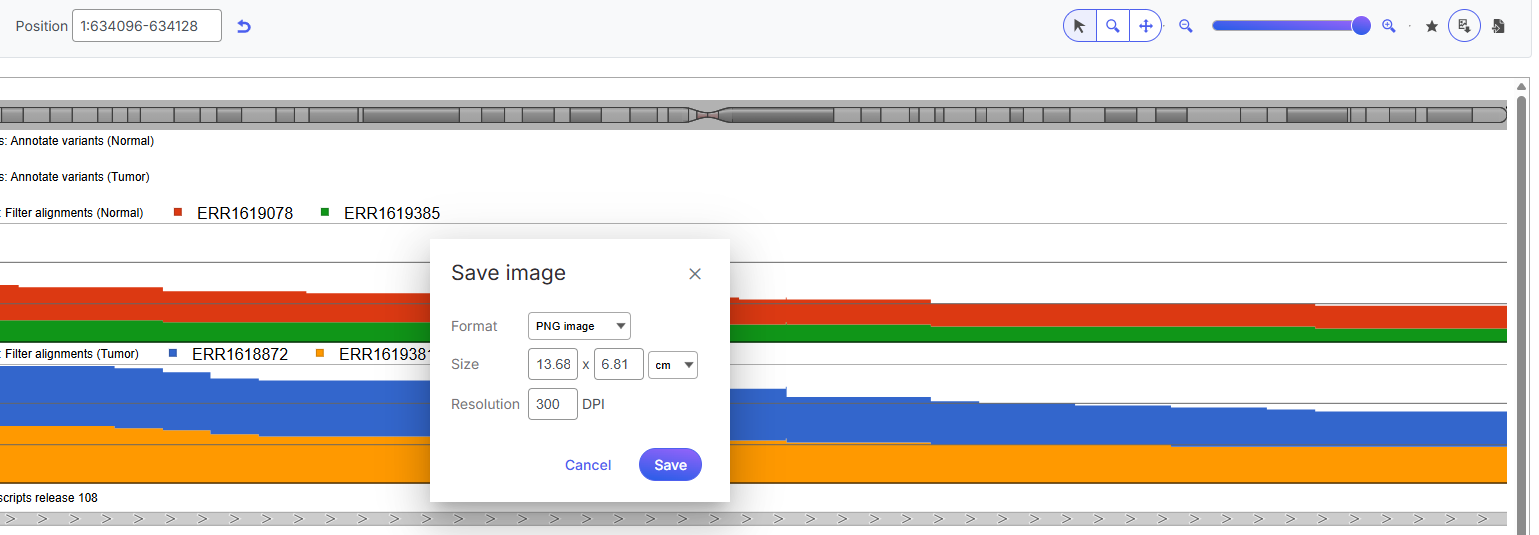Click the zoom out magnifier icon

pyautogui.click(x=1186, y=26)
